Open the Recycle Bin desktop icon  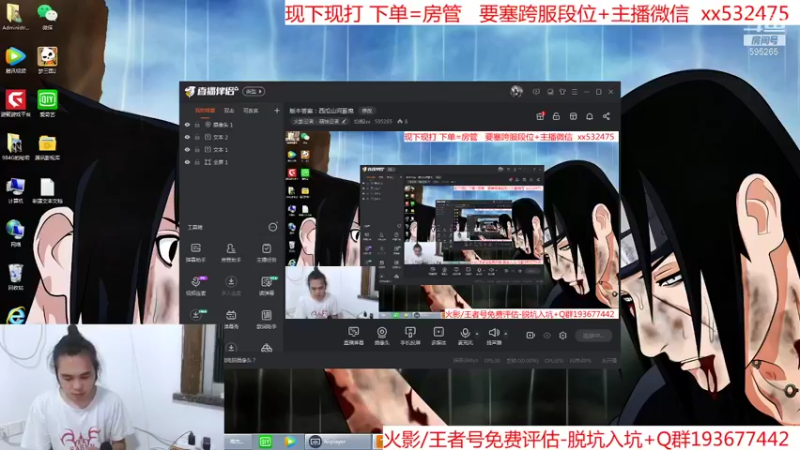tap(15, 277)
